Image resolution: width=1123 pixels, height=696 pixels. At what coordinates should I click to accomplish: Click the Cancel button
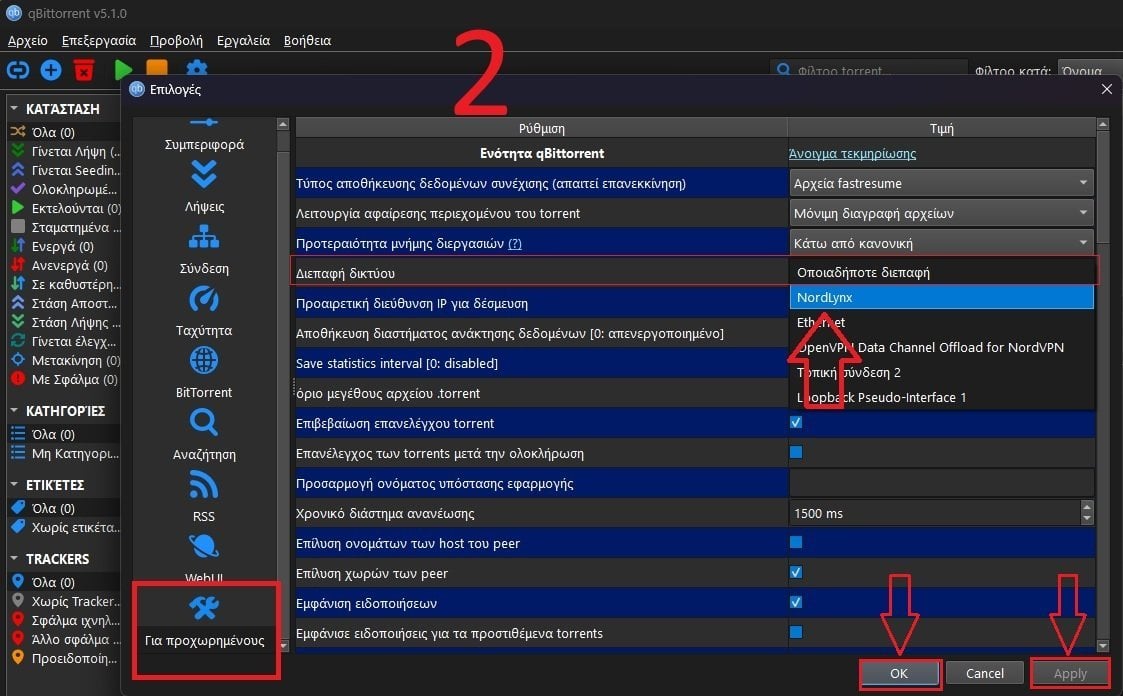[x=985, y=673]
